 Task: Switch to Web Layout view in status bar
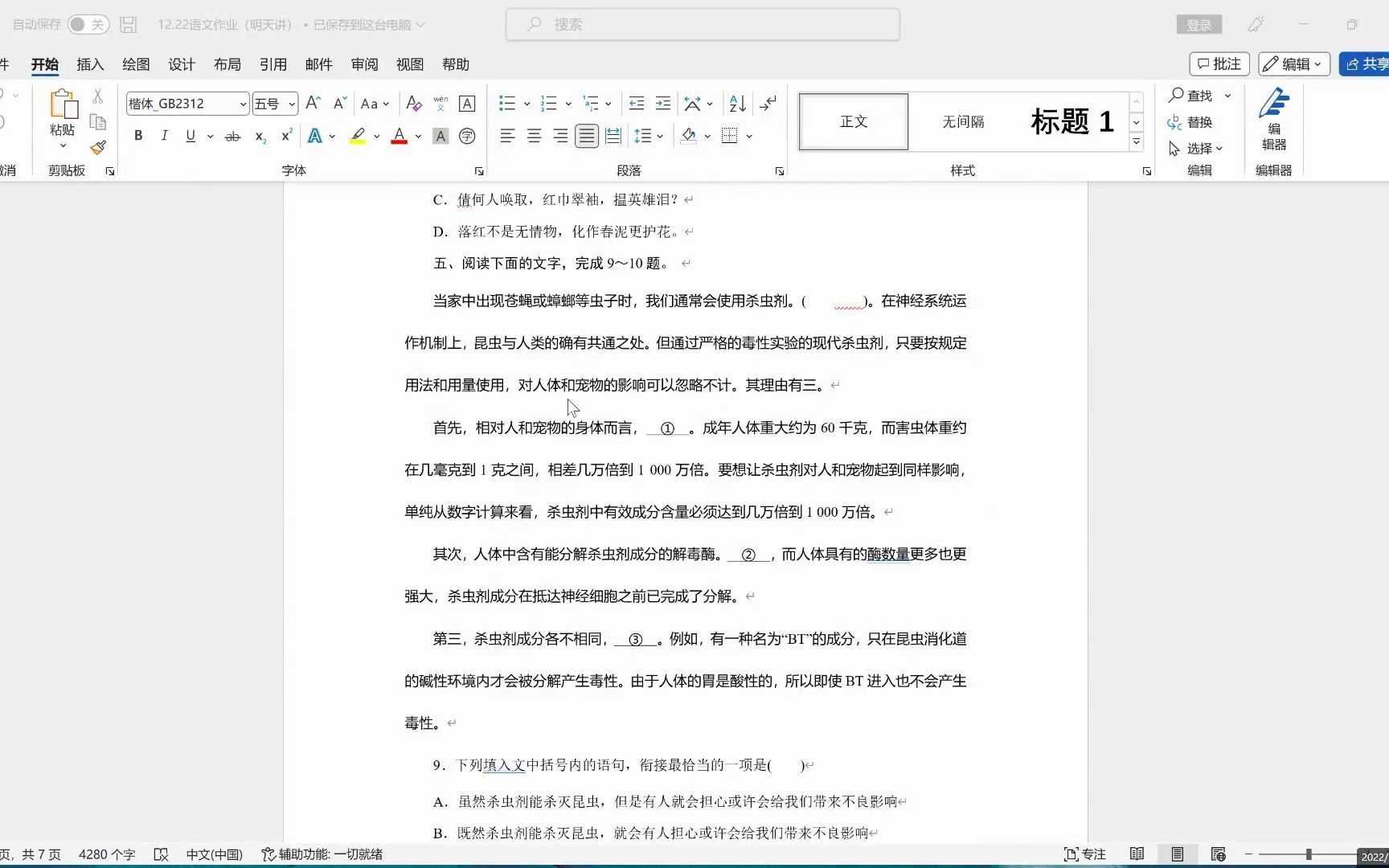tap(1218, 854)
